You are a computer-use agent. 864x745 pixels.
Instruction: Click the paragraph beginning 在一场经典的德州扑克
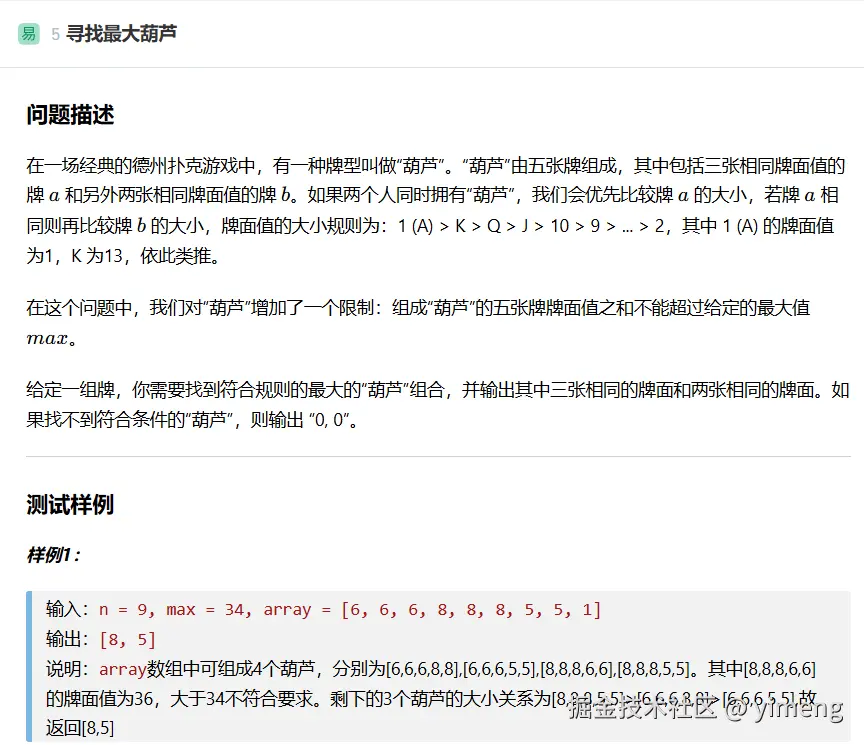(x=436, y=210)
